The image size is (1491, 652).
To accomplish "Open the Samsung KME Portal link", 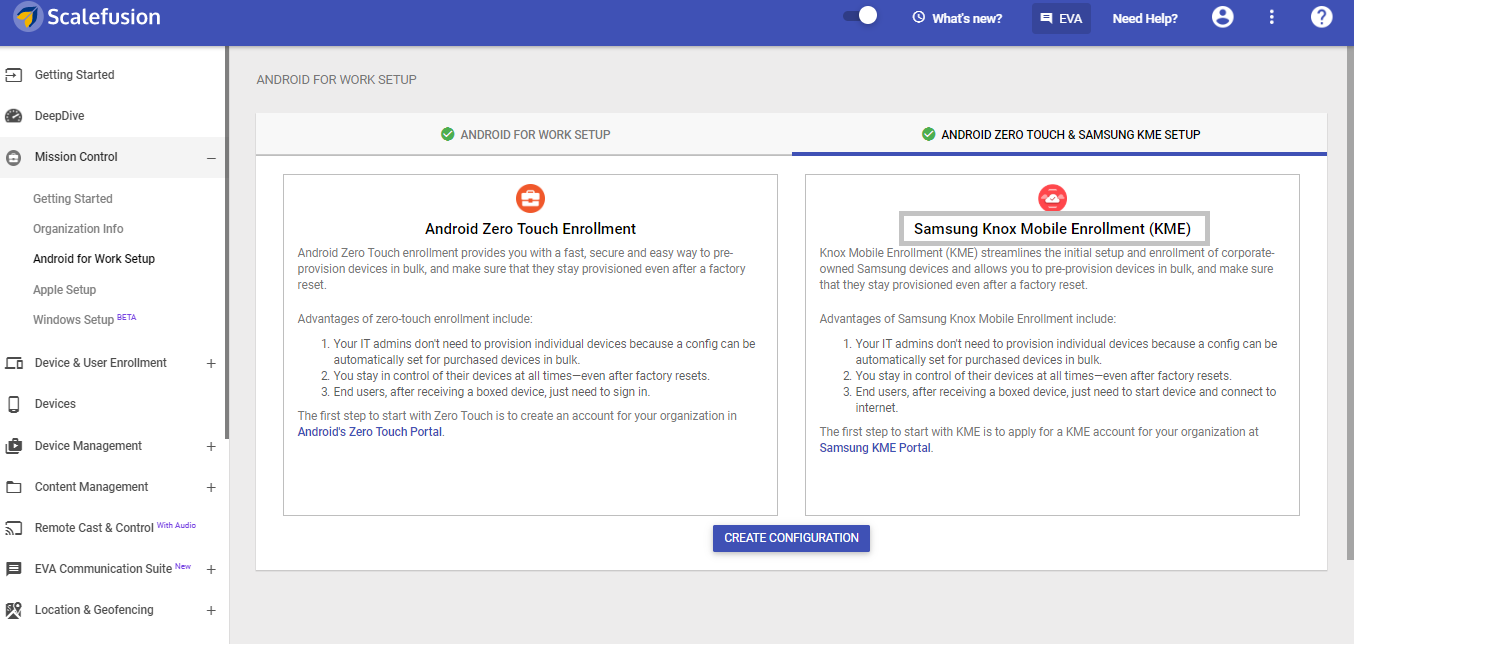I will click(875, 448).
